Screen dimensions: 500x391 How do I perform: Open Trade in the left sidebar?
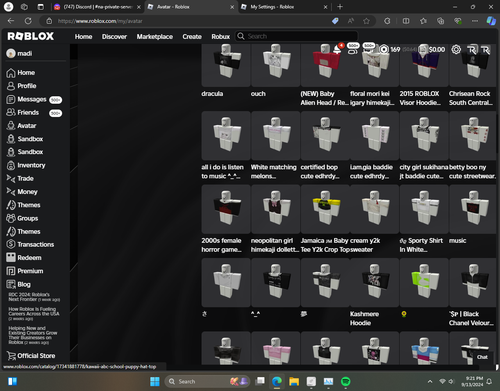[20, 179]
